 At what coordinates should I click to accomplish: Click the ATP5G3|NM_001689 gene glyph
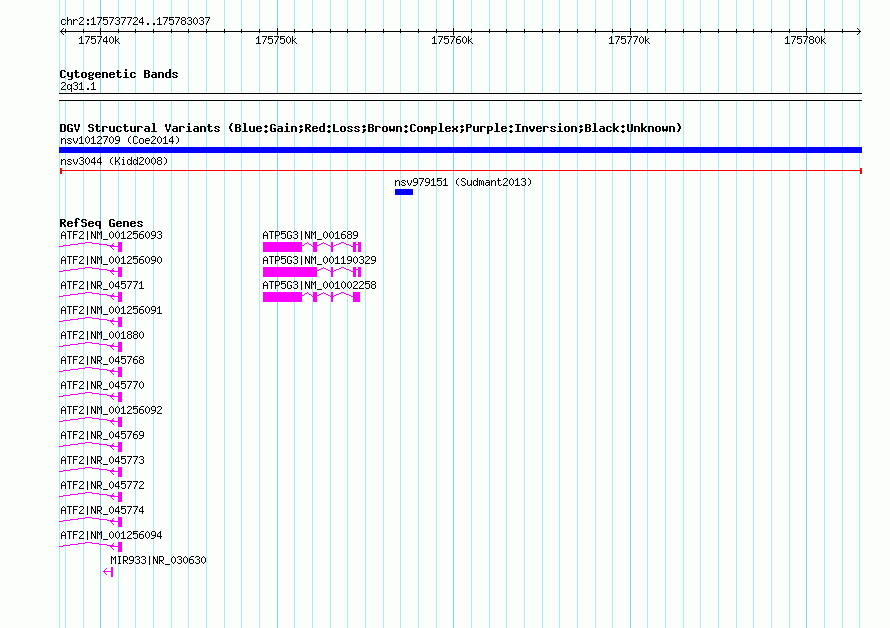click(312, 246)
